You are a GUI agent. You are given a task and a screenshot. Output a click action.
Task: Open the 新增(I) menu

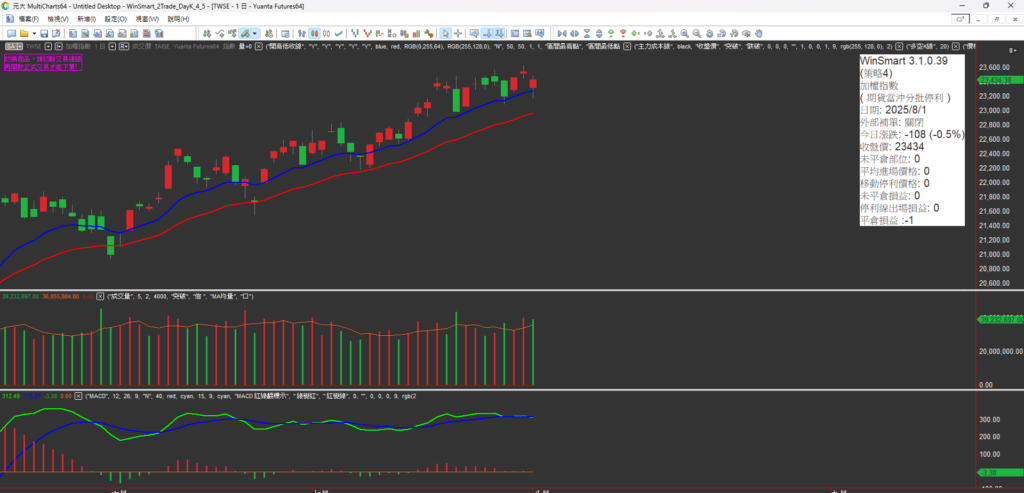(x=87, y=19)
